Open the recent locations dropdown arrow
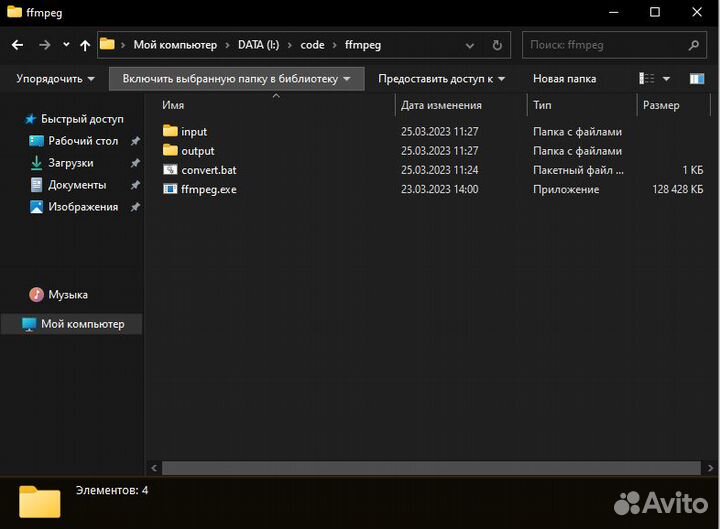720x529 pixels. pos(66,45)
